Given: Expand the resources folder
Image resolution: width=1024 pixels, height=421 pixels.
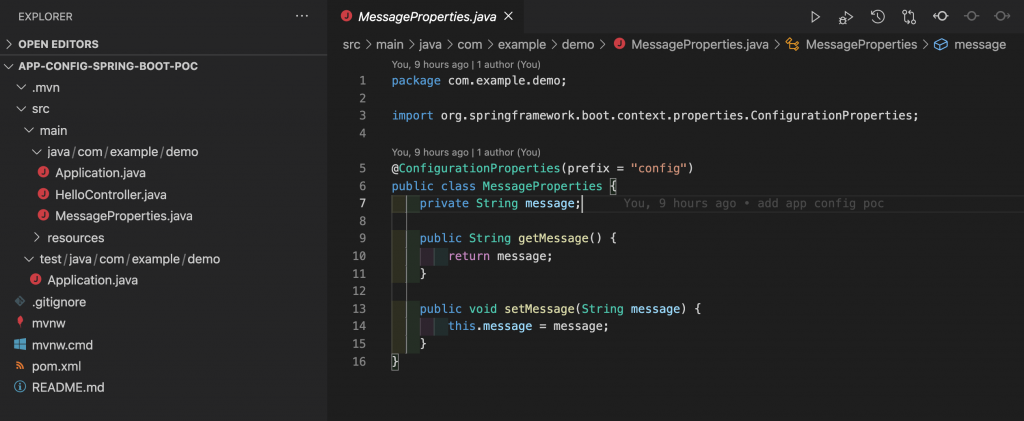Looking at the screenshot, I should (x=75, y=238).
